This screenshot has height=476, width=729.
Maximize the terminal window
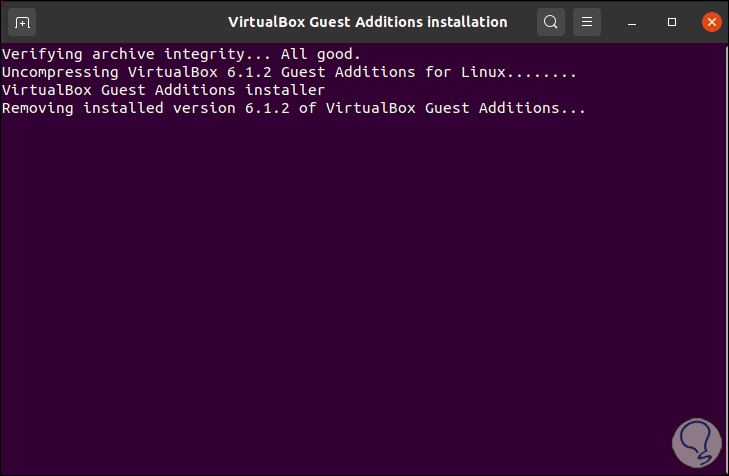[673, 21]
